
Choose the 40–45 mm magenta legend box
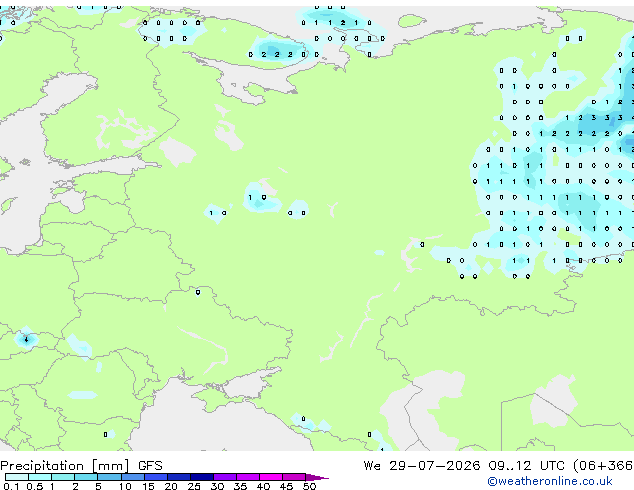coord(271,477)
